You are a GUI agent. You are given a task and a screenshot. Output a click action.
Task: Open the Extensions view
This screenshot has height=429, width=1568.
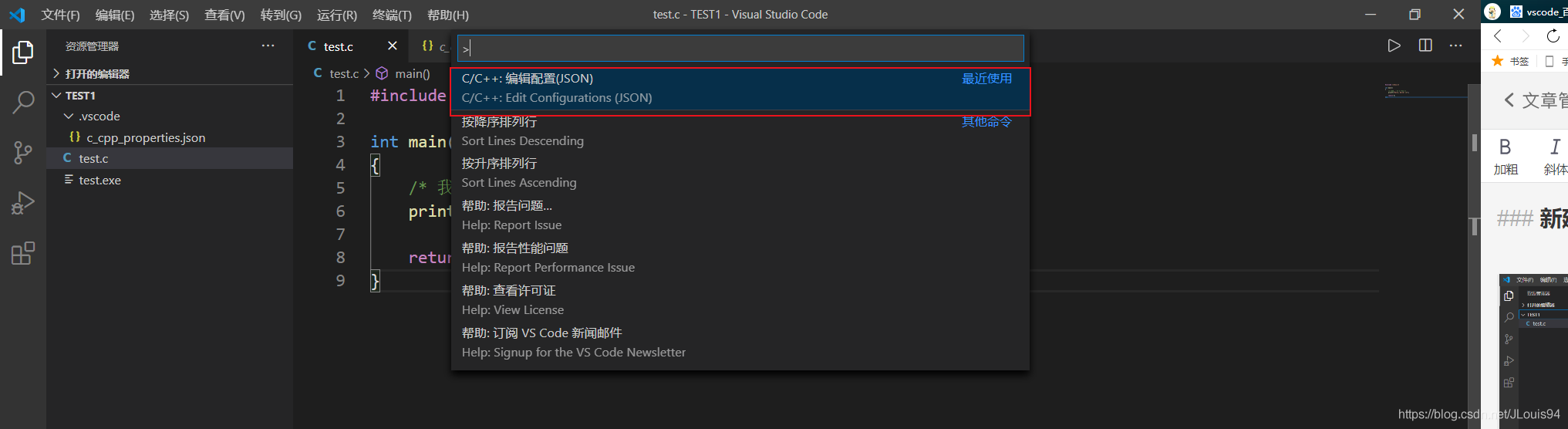(x=23, y=253)
